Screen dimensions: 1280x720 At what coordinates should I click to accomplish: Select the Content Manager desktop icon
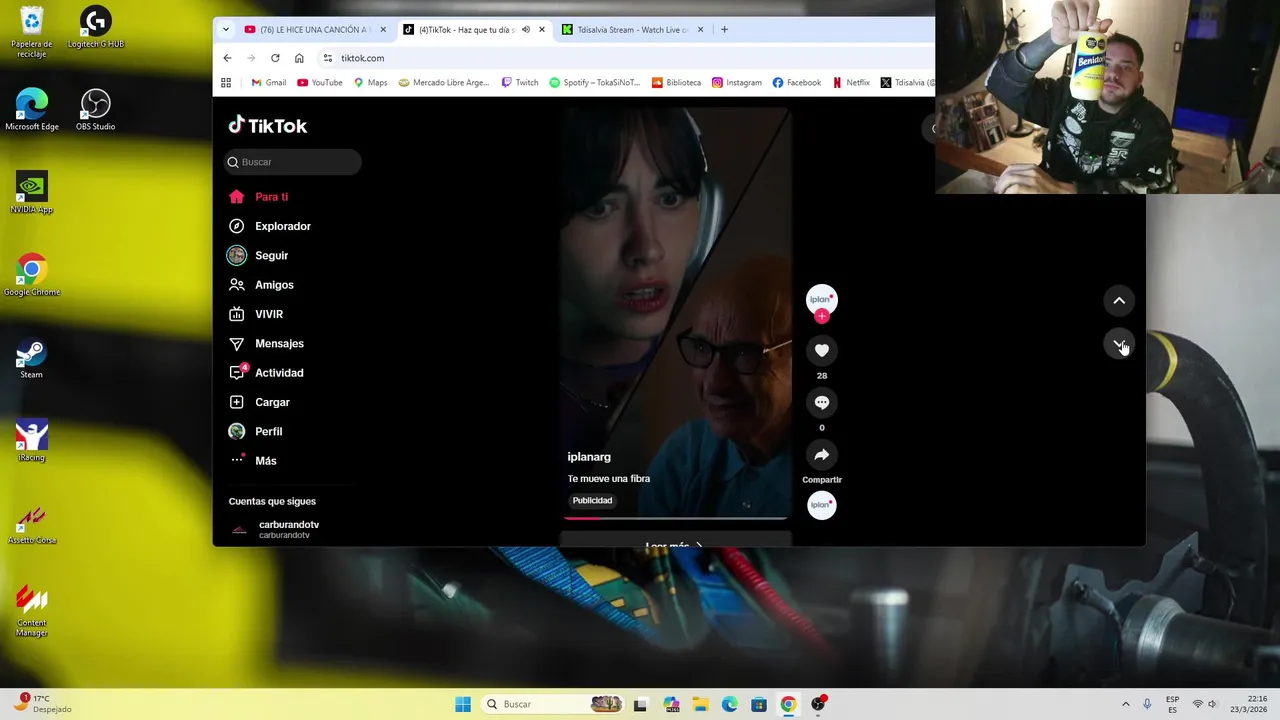point(32,610)
